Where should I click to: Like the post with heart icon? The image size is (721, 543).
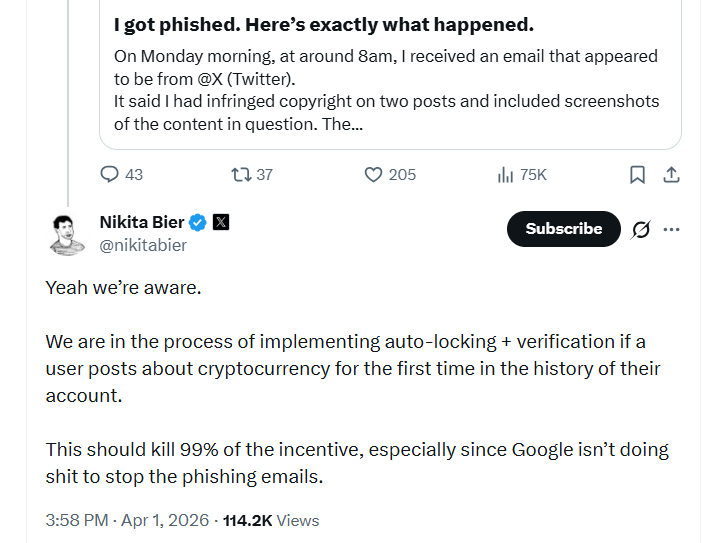[x=373, y=175]
